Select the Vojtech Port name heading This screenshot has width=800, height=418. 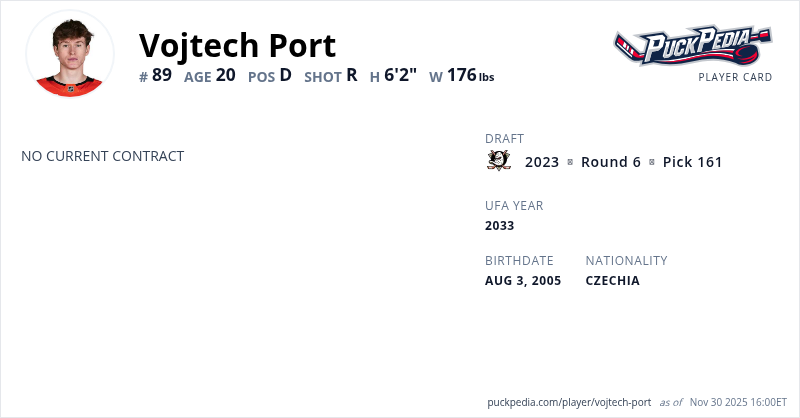[237, 45]
